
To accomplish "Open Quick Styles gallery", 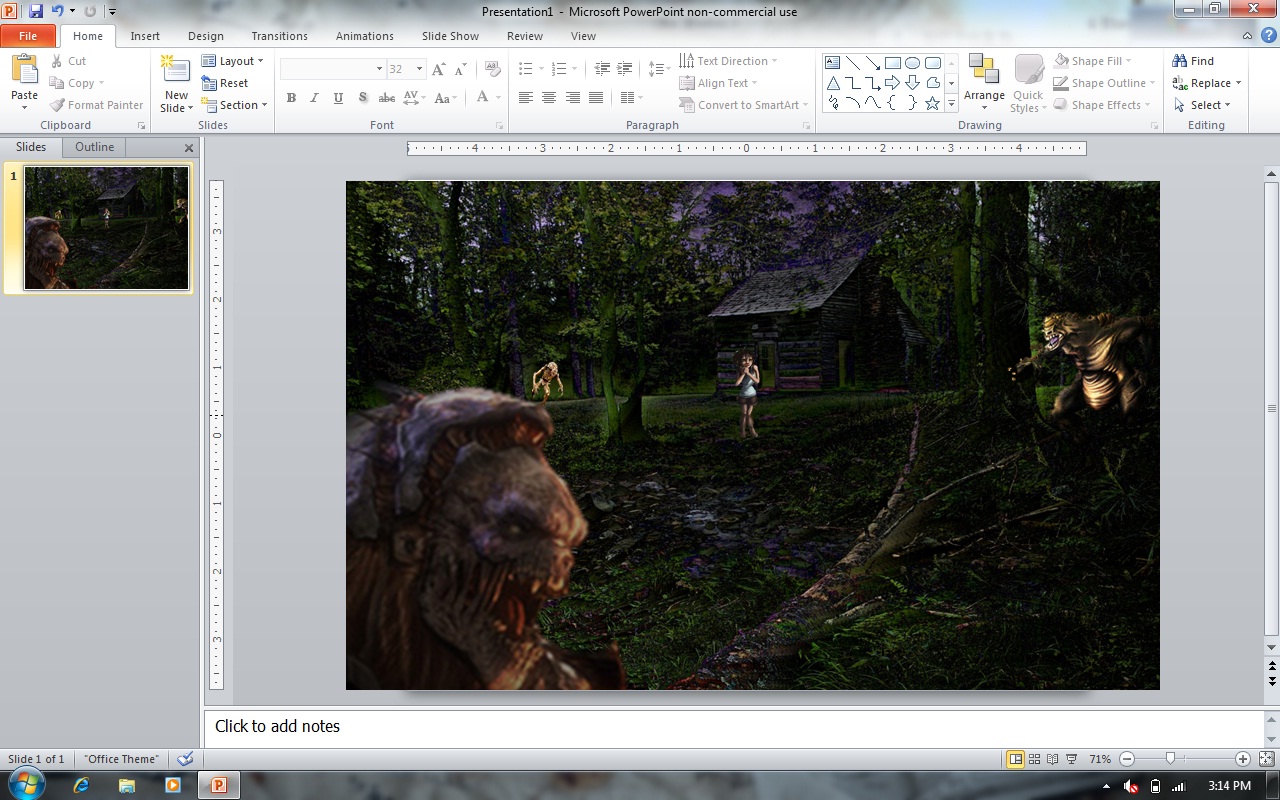I will [1028, 84].
